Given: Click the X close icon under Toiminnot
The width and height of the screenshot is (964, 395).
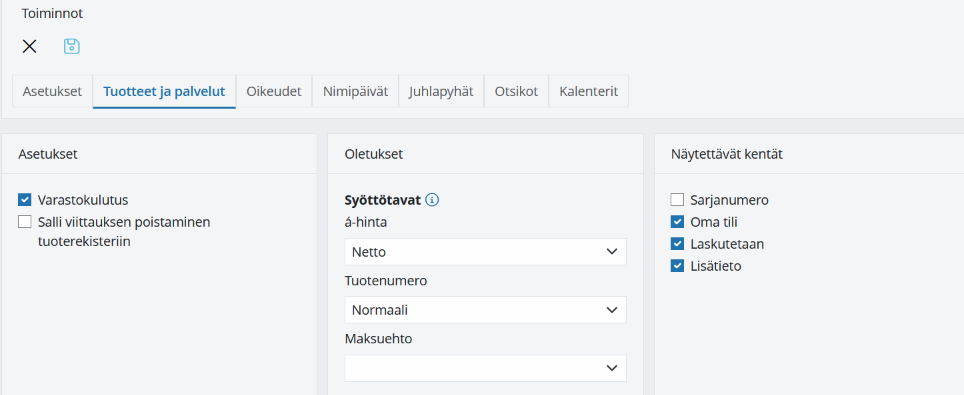Looking at the screenshot, I should (x=30, y=46).
